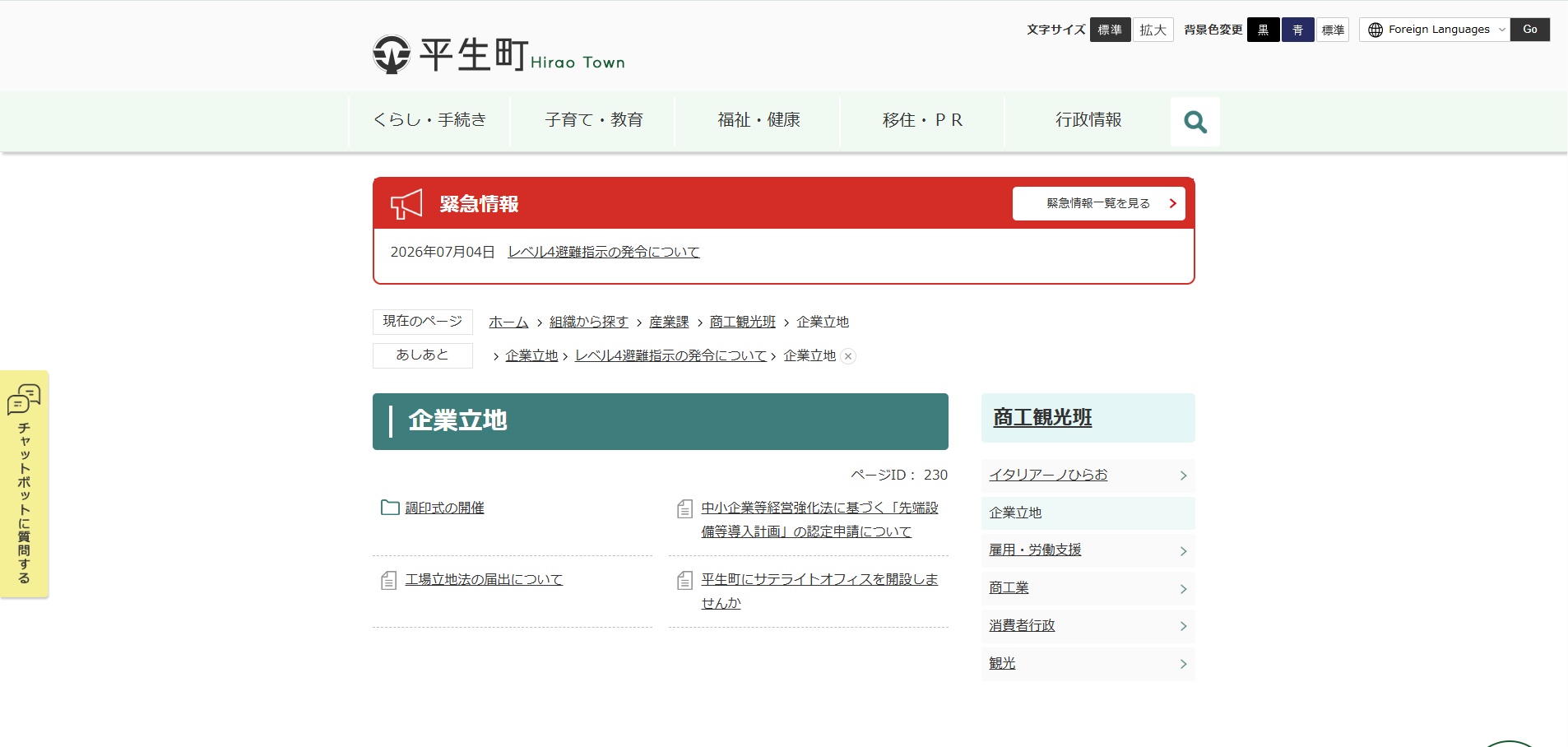Switch background color to blue
1568x747 pixels.
(x=1297, y=30)
